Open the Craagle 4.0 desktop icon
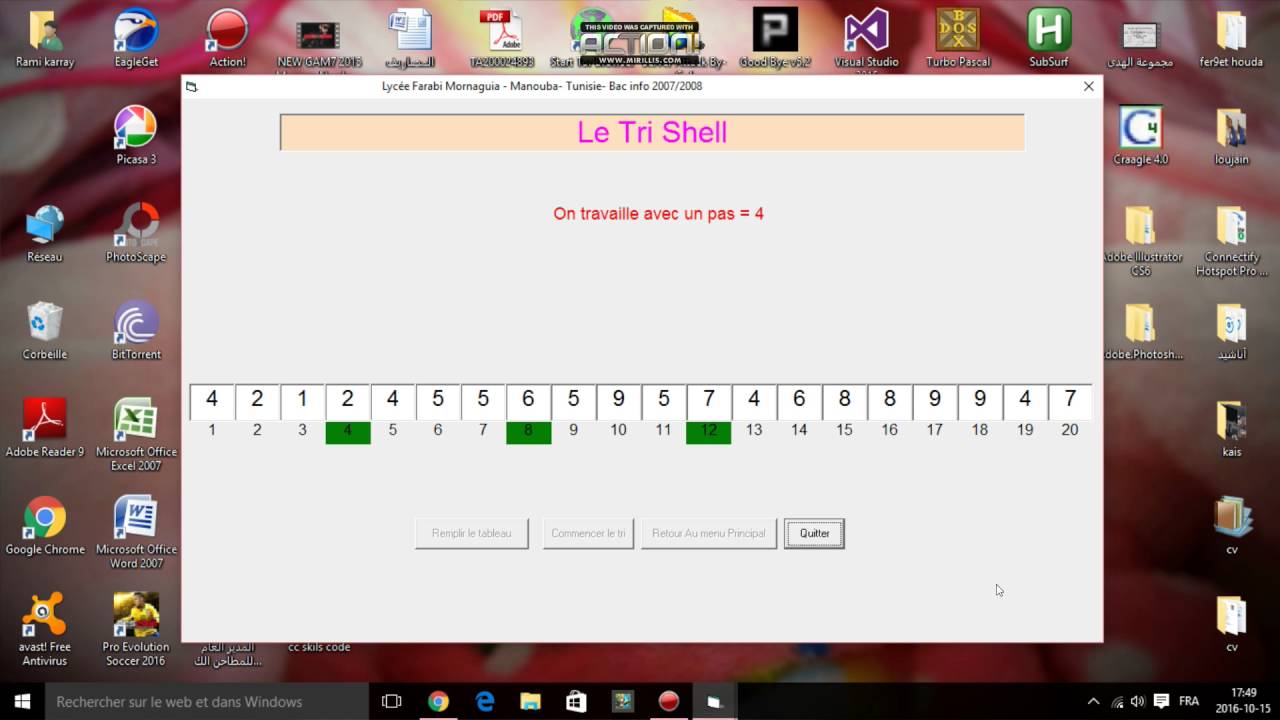 pos(1140,137)
